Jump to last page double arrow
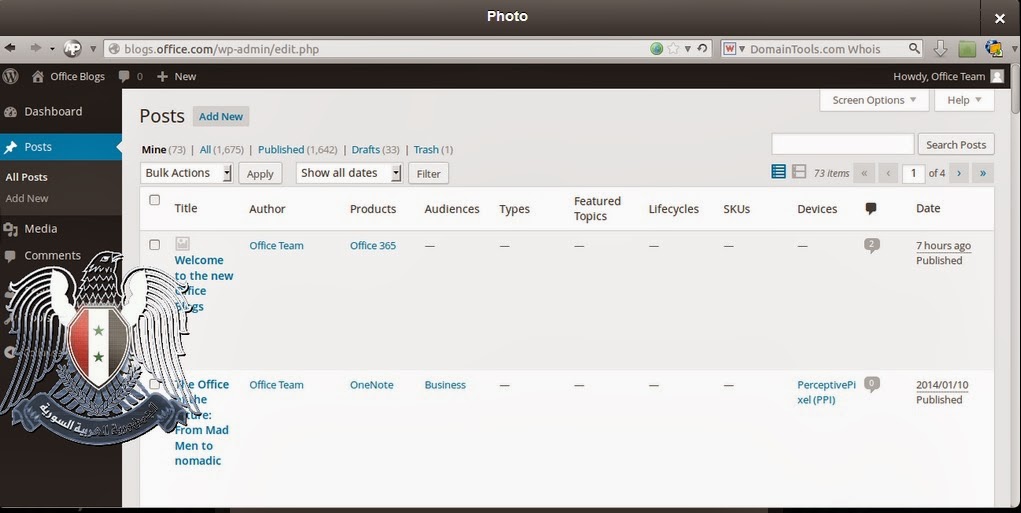The image size is (1021, 513). [x=983, y=173]
